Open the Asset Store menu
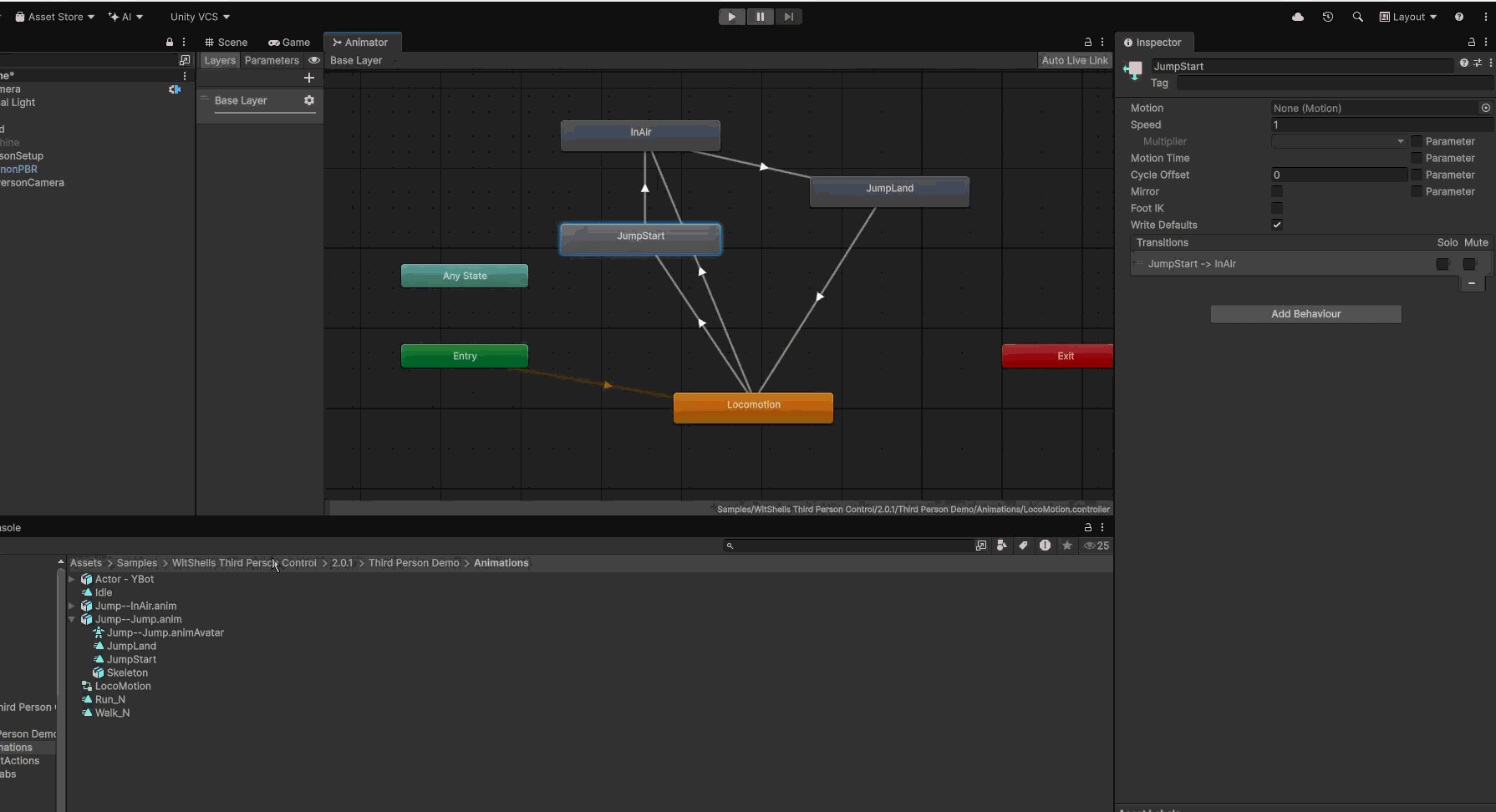Image resolution: width=1496 pixels, height=812 pixels. 55,17
